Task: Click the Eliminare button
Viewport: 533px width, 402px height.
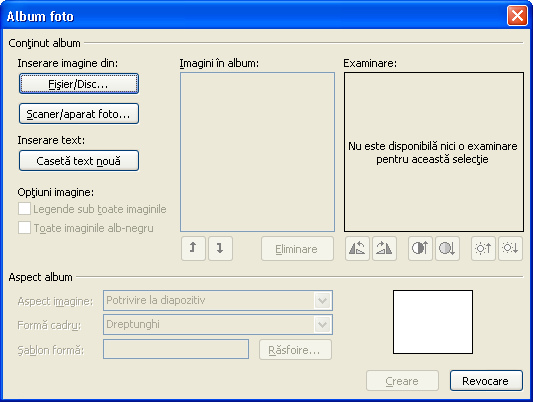Action: (x=297, y=249)
